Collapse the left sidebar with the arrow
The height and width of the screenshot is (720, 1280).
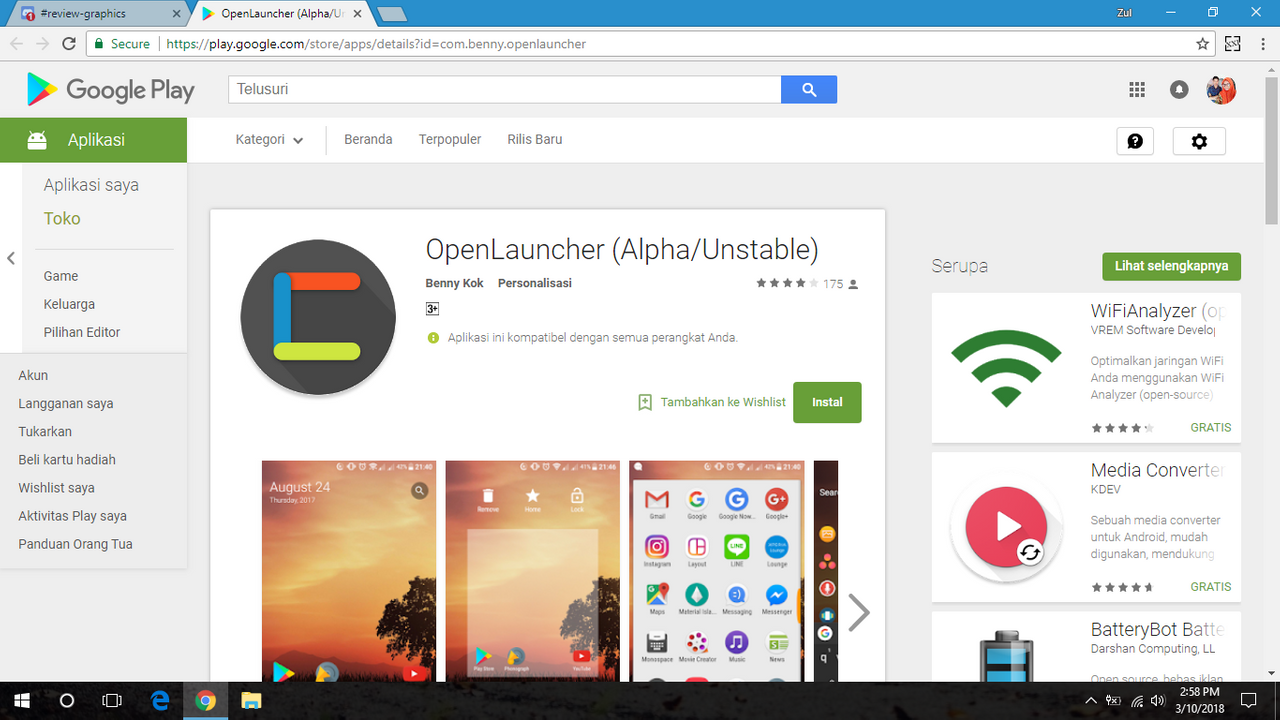pos(11,258)
